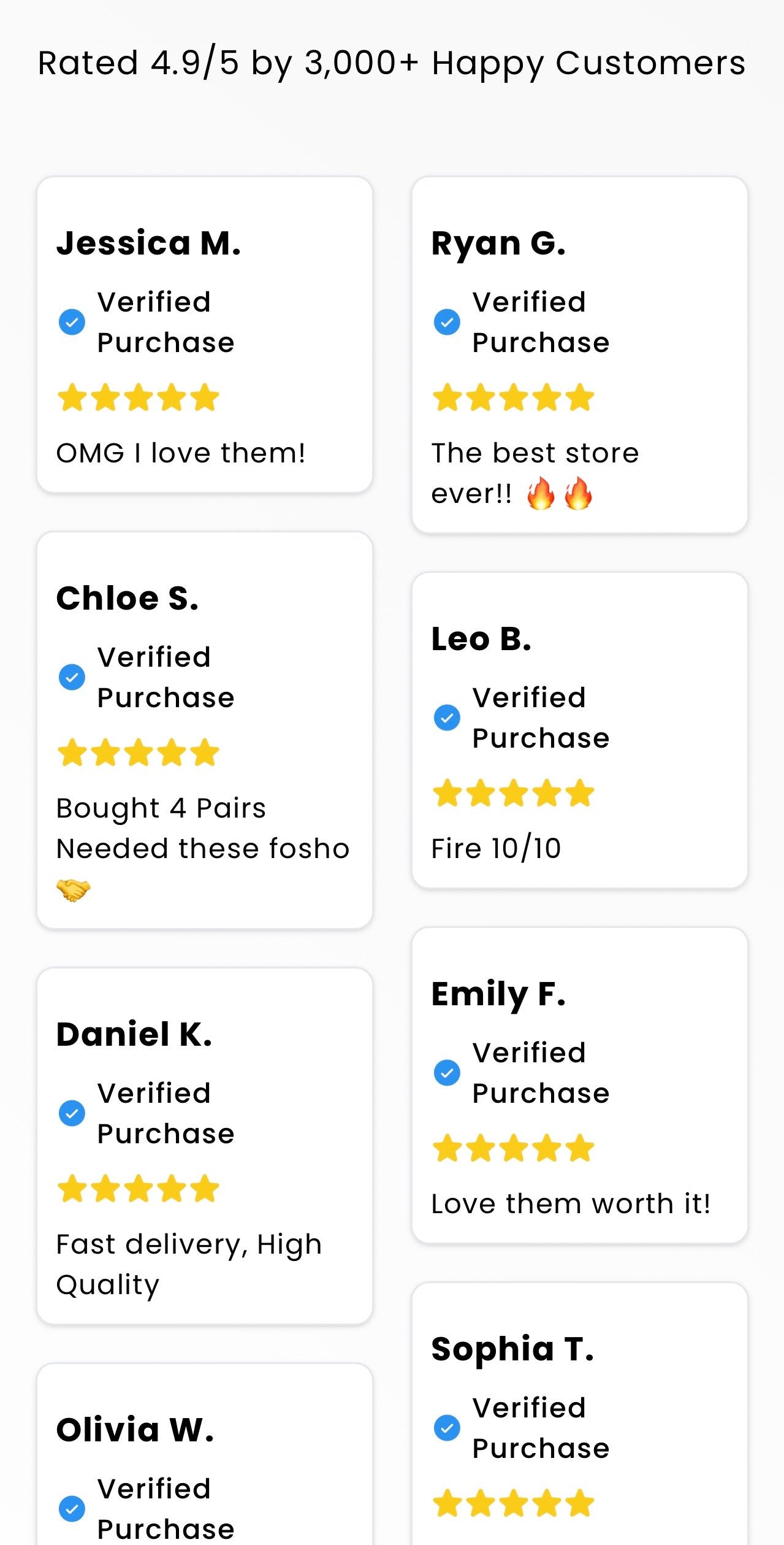
Task: Click the verified checkmark for Emily F.
Action: coord(447,1073)
